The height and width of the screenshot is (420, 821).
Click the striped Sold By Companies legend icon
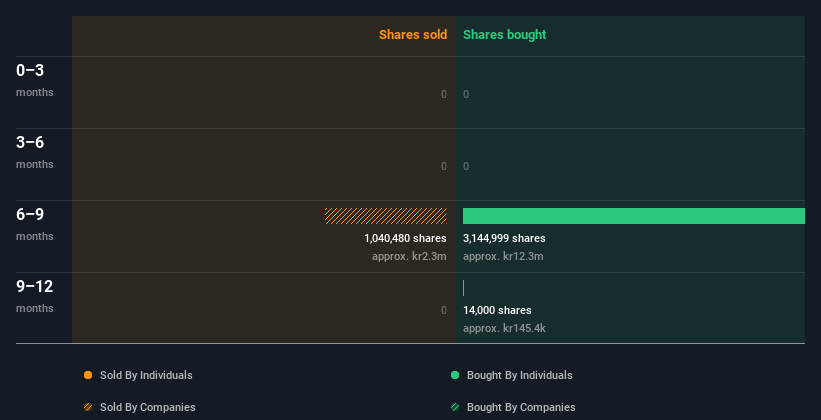click(88, 407)
